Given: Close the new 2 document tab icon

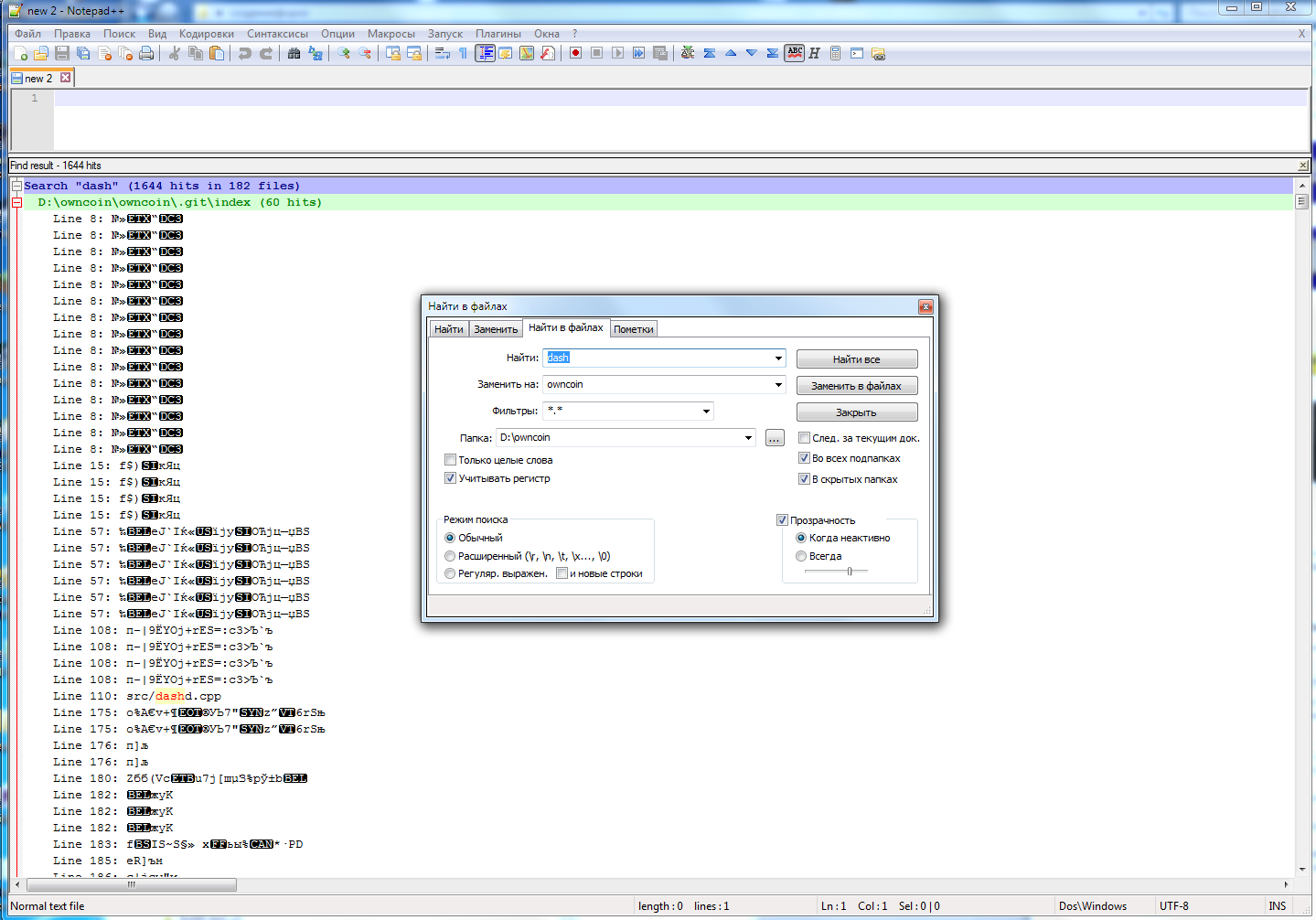Looking at the screenshot, I should tap(65, 78).
